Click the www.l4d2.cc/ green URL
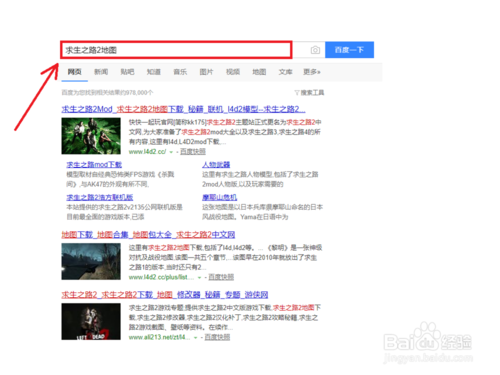Viewport: 500px width, 375px height. pos(147,152)
